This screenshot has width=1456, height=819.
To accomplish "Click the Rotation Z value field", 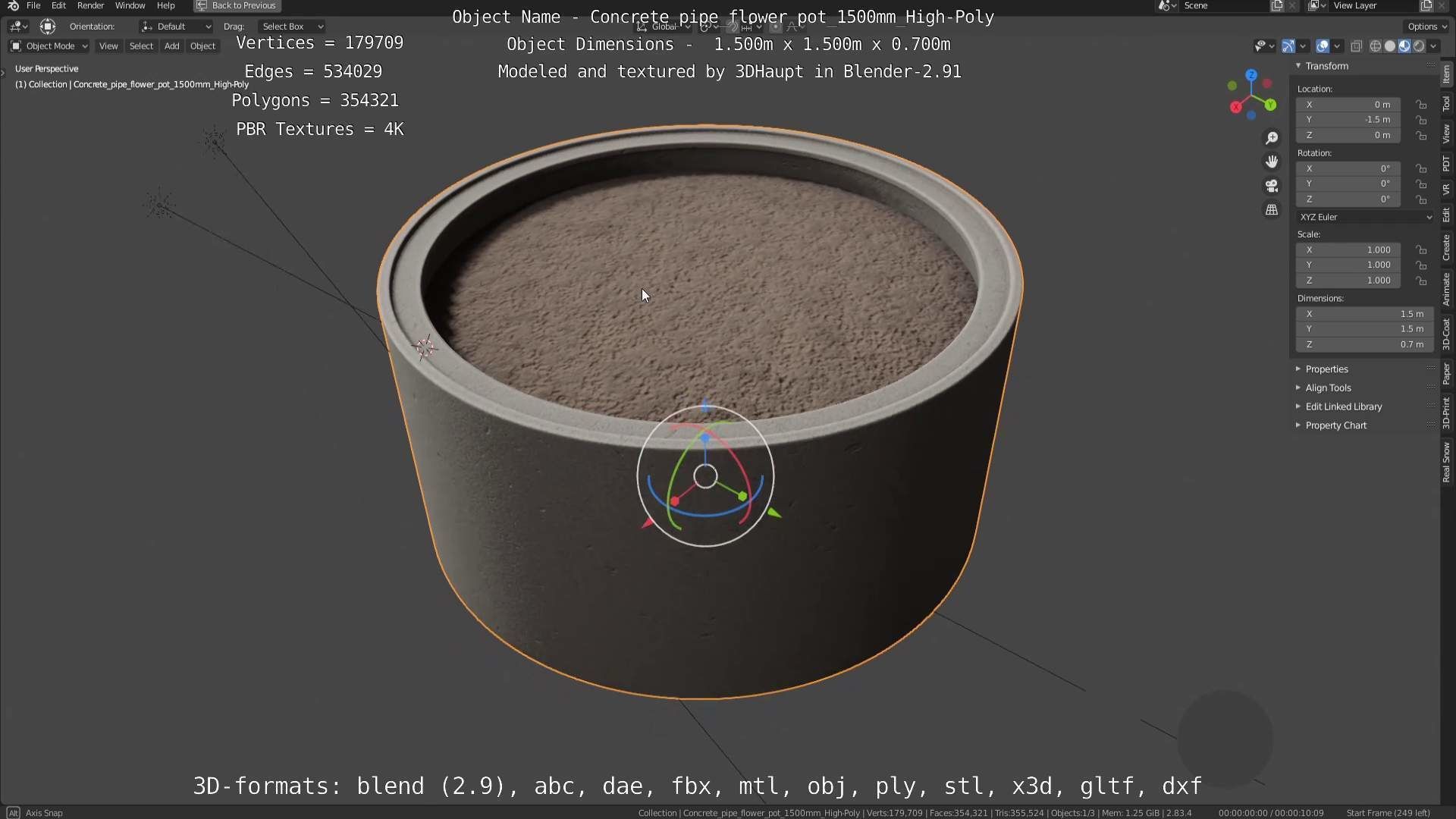I will [1348, 199].
